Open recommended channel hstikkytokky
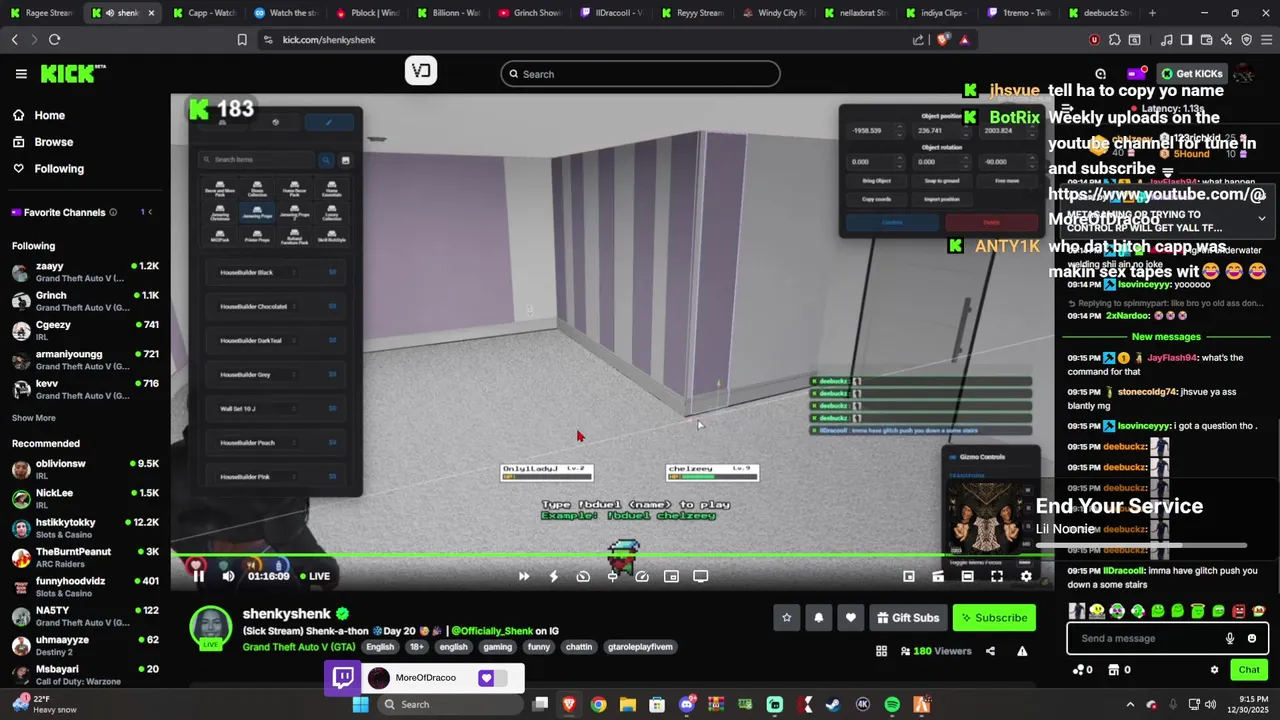This screenshot has width=1280, height=720. pos(85,528)
